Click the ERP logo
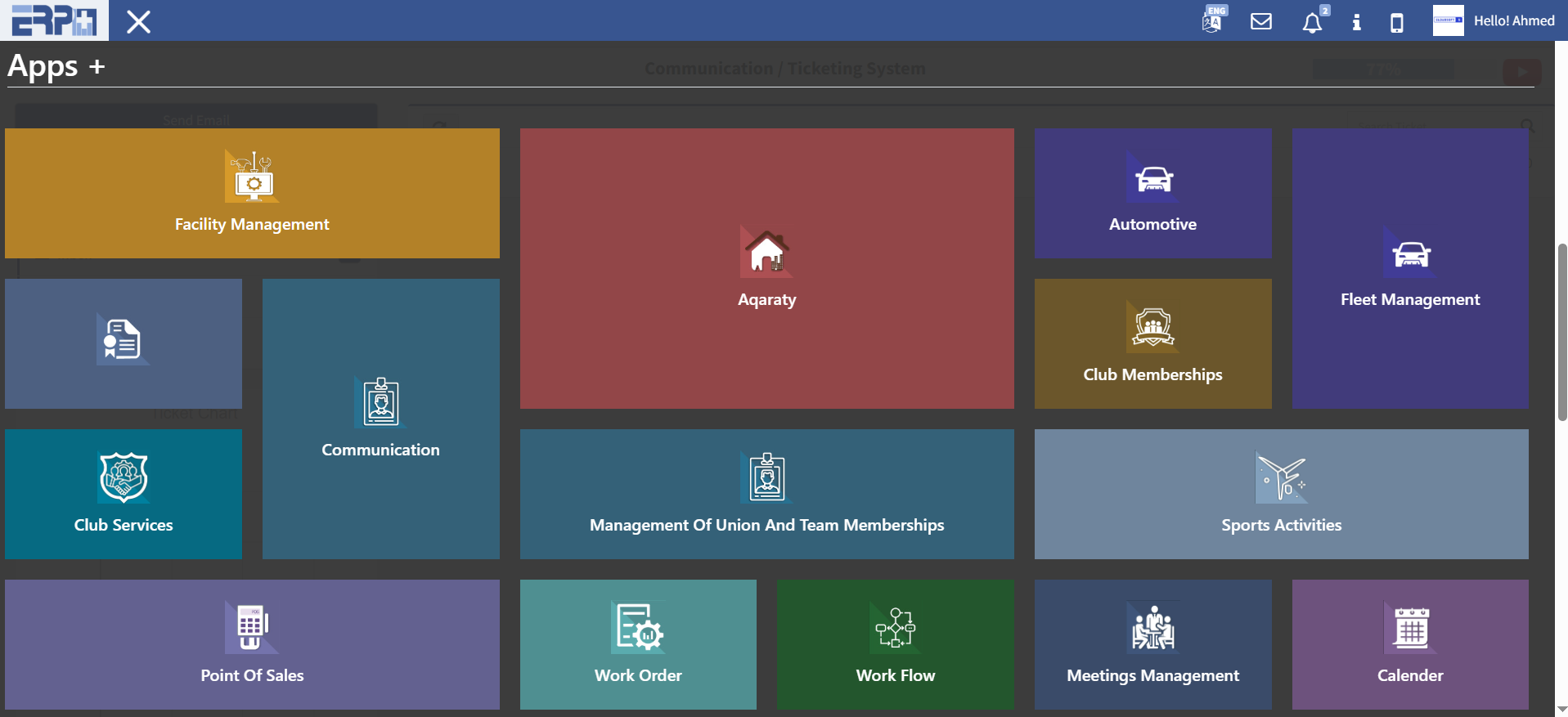This screenshot has width=1568, height=717. (x=54, y=20)
